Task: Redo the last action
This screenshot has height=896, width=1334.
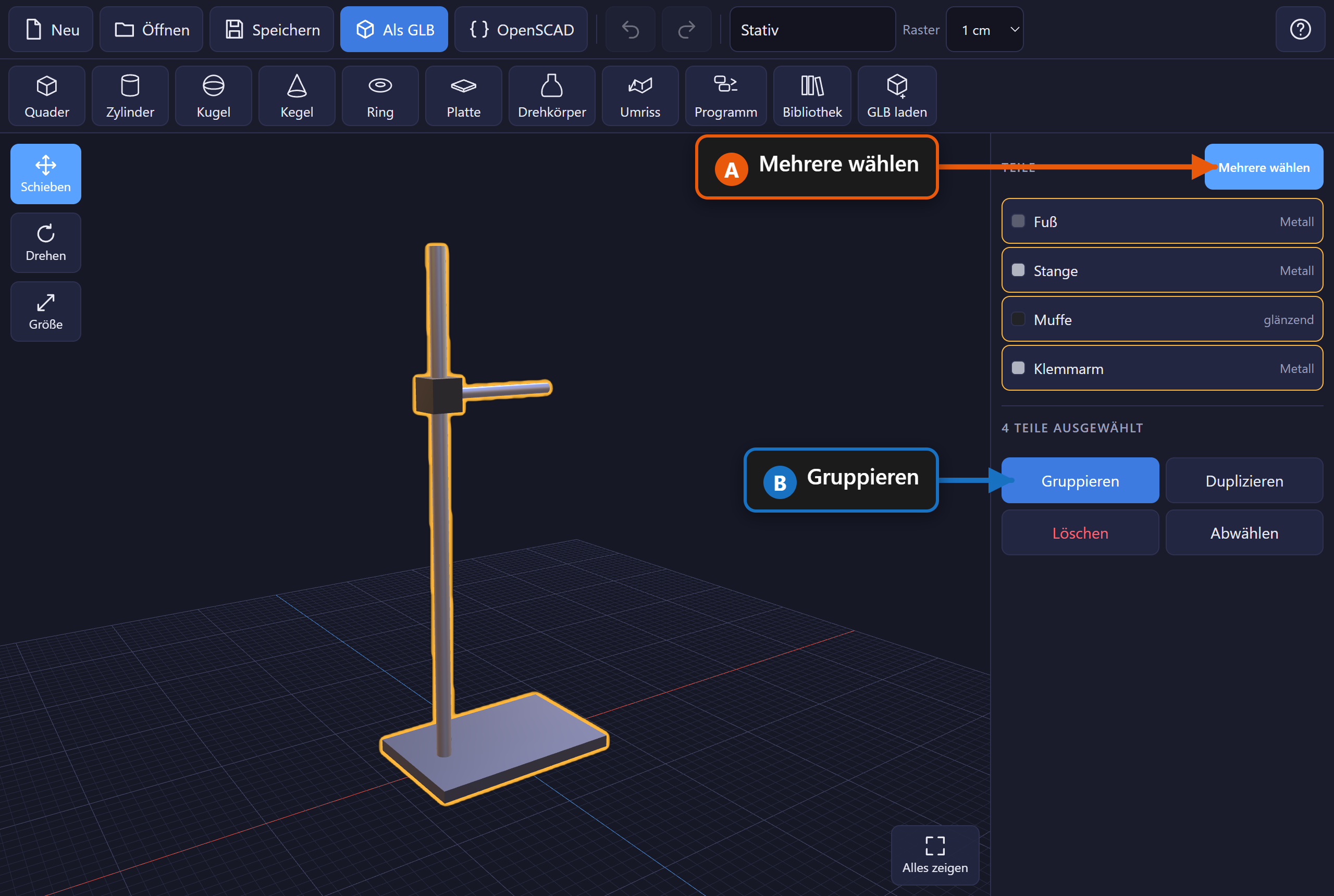Action: (x=686, y=29)
